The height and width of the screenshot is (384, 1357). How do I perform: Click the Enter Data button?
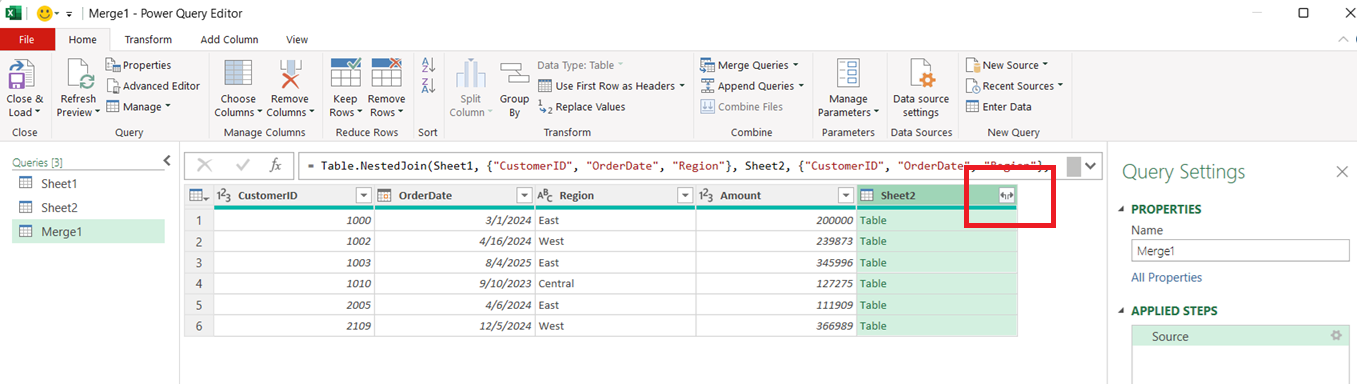click(x=998, y=107)
